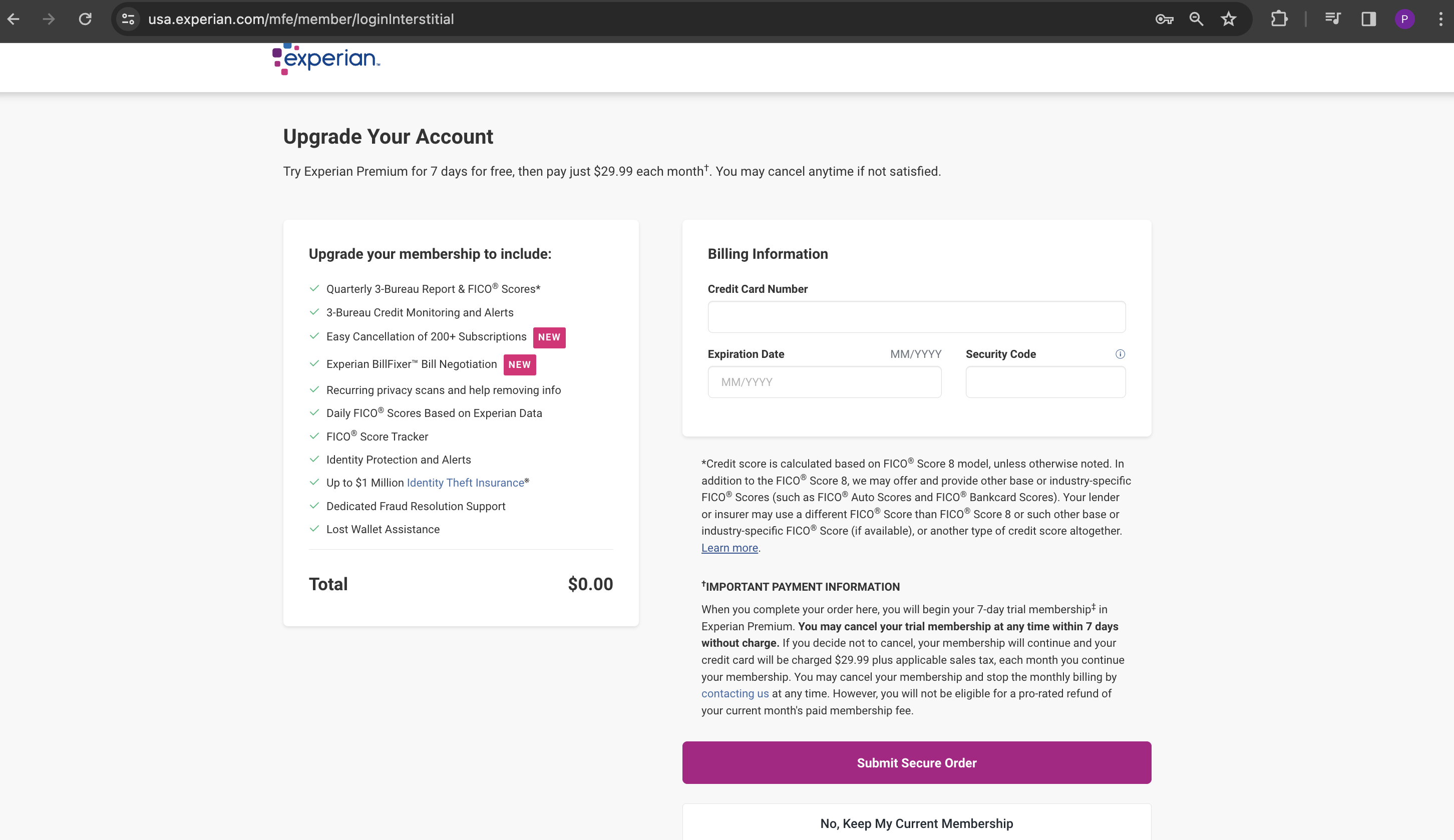This screenshot has height=840, width=1454.
Task: Click the Experian logo
Action: (326, 59)
